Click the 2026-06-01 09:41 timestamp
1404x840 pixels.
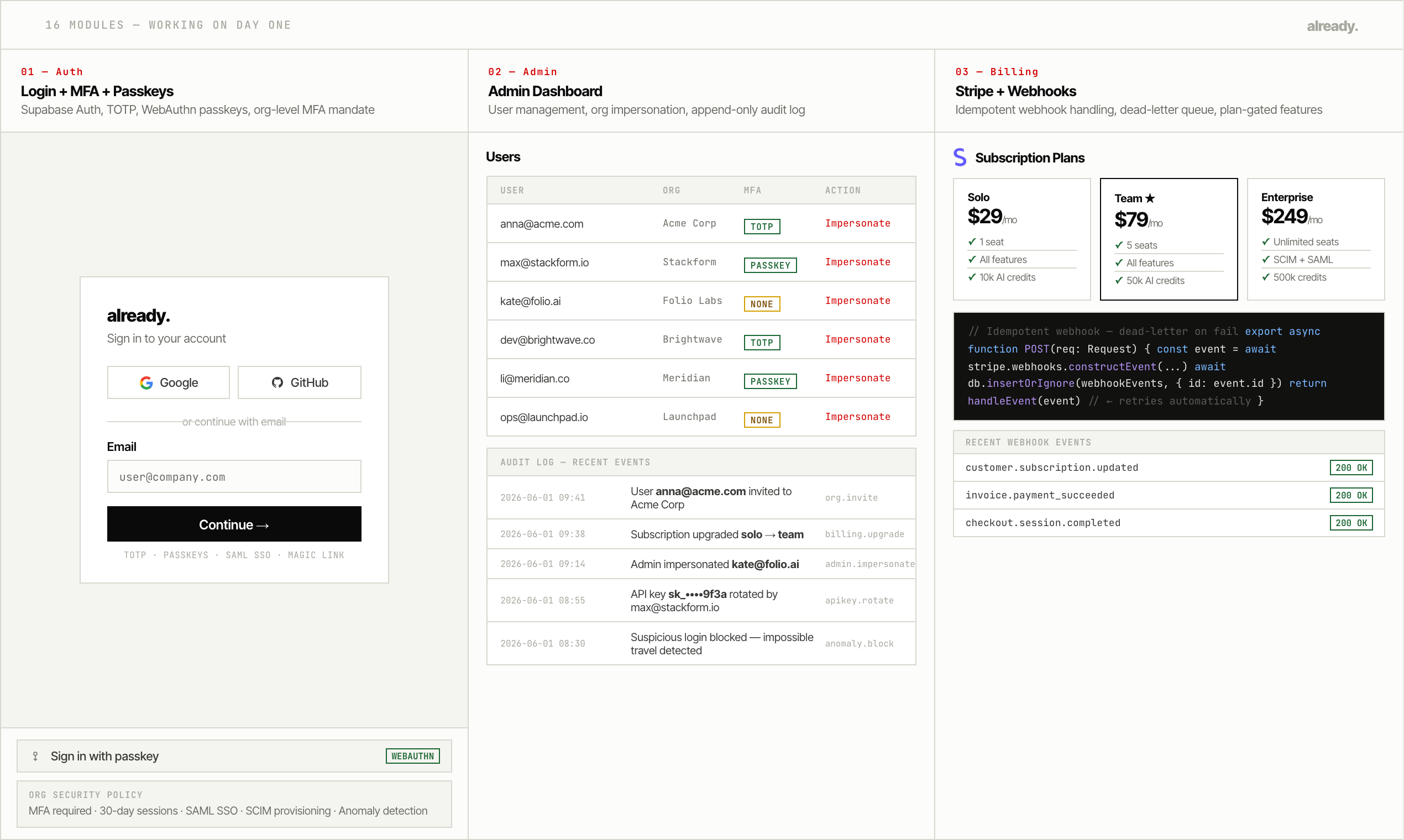pyautogui.click(x=542, y=497)
